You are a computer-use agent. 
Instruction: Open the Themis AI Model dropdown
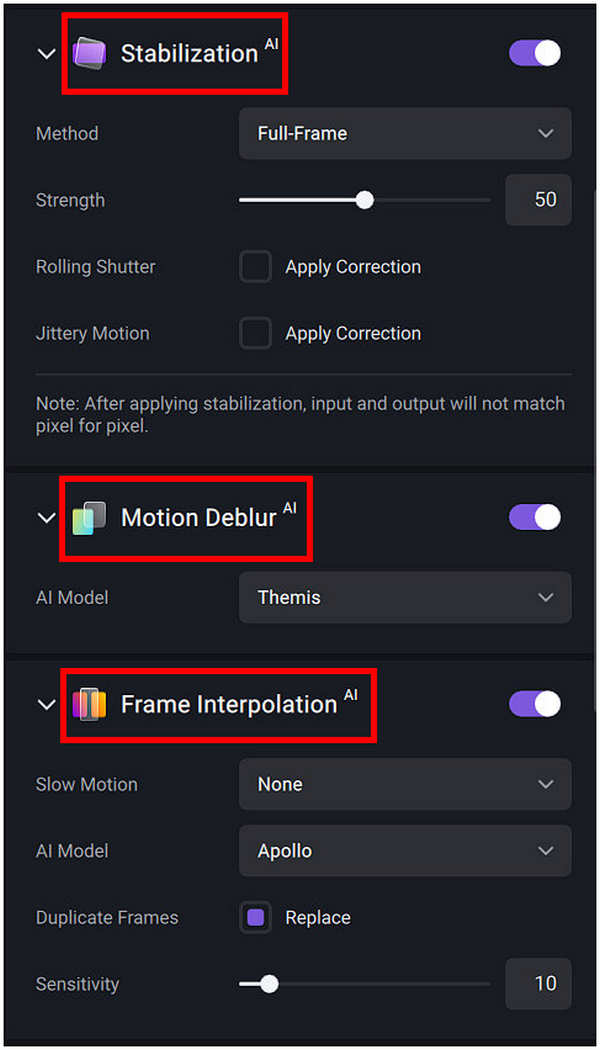click(x=404, y=597)
